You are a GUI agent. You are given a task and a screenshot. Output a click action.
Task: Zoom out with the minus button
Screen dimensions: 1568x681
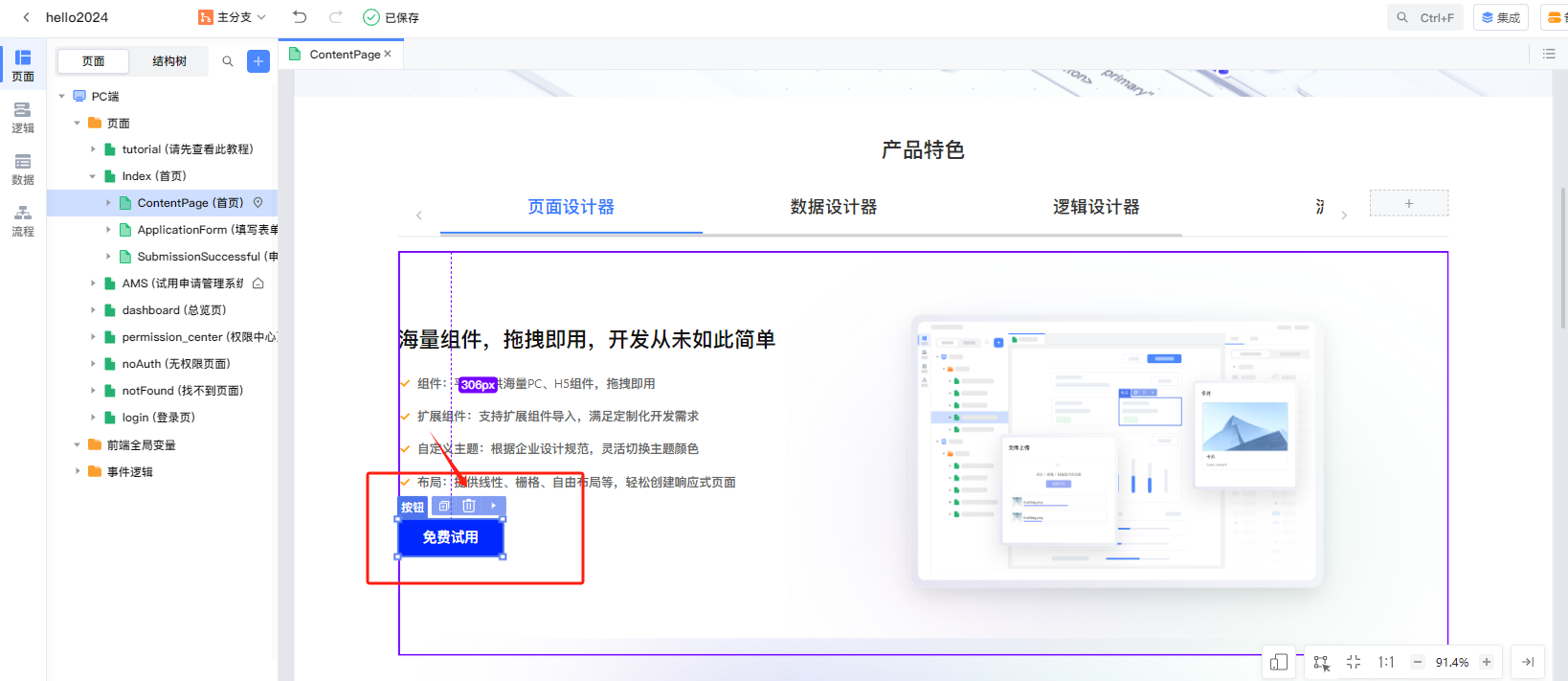pos(1418,662)
